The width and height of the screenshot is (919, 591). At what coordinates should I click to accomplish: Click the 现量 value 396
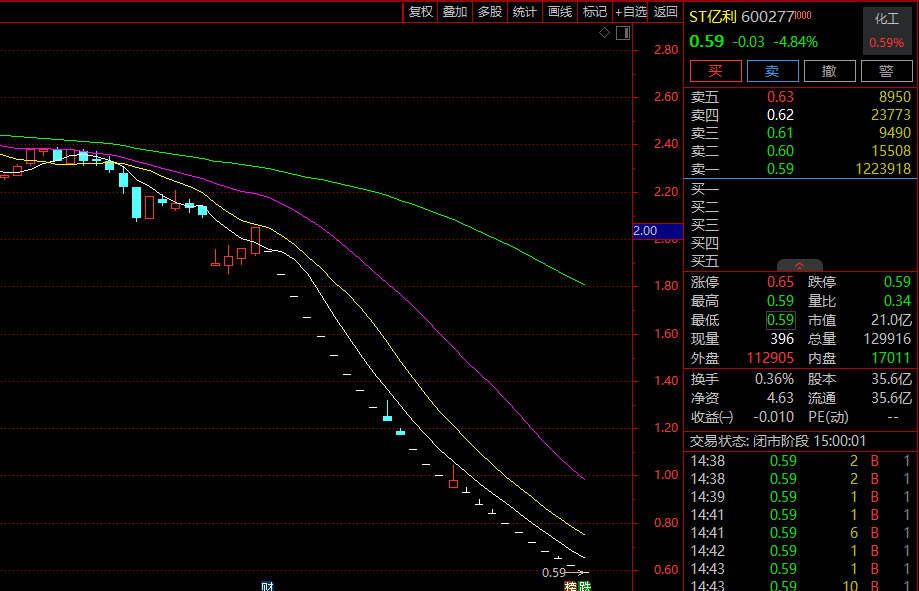click(782, 339)
